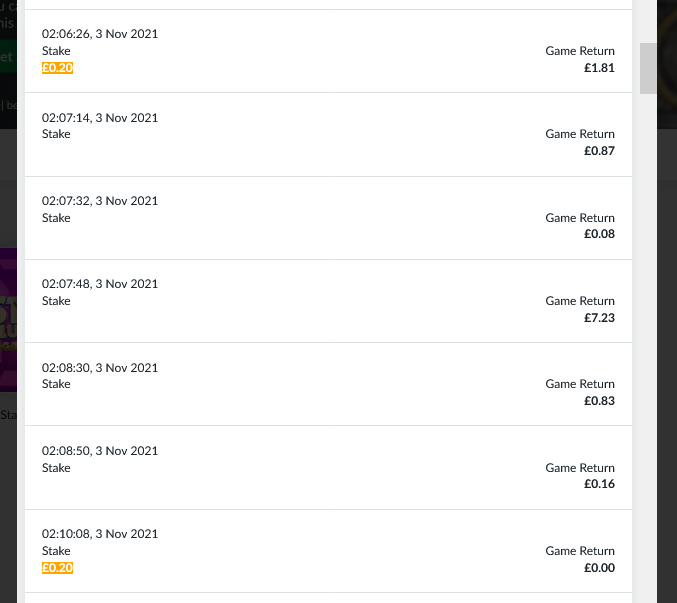This screenshot has width=677, height=603.
Task: Click Stake label under 02:07:48 entry
Action: click(56, 301)
